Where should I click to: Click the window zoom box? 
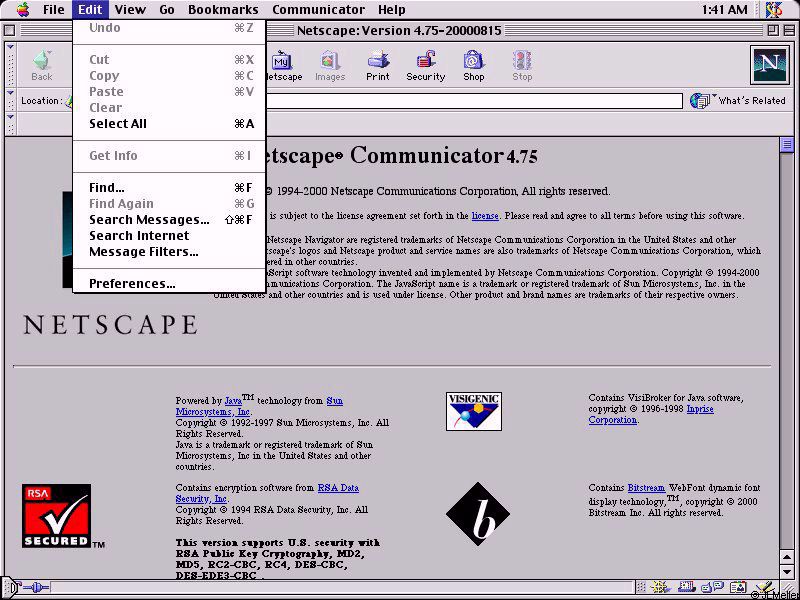772,31
